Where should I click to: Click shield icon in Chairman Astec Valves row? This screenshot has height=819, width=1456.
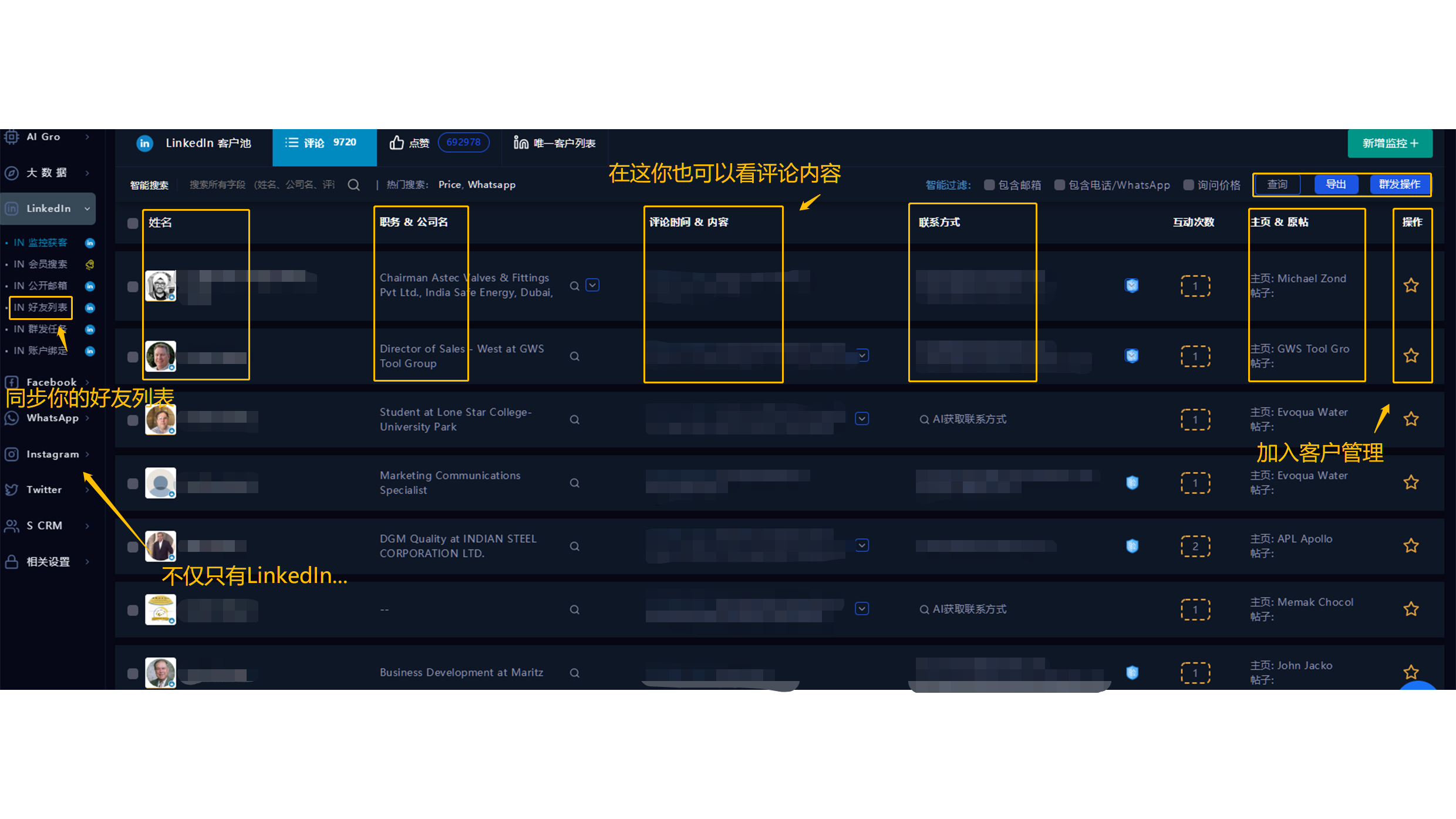point(1131,285)
